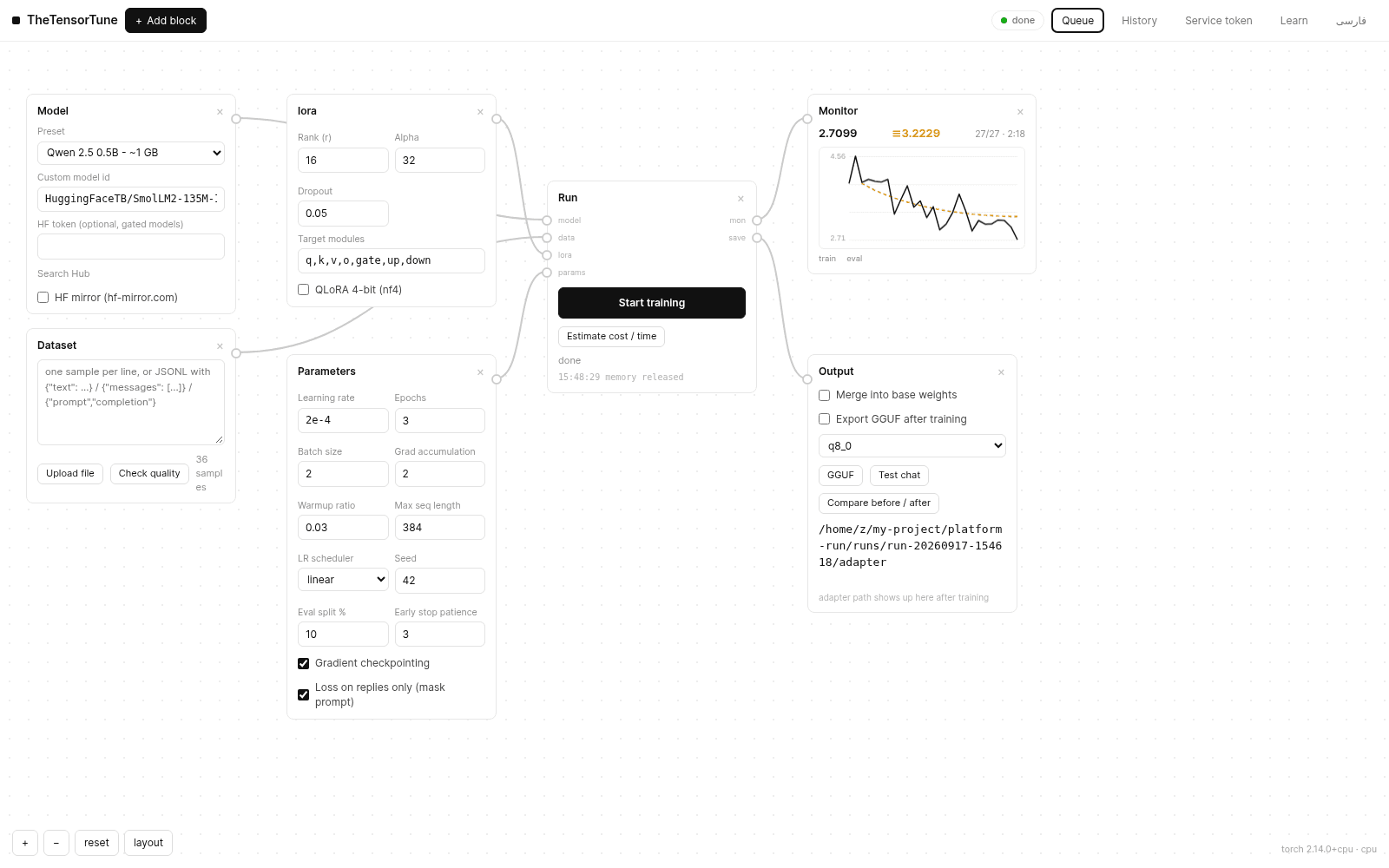Click Estimate cost / time button

(611, 337)
